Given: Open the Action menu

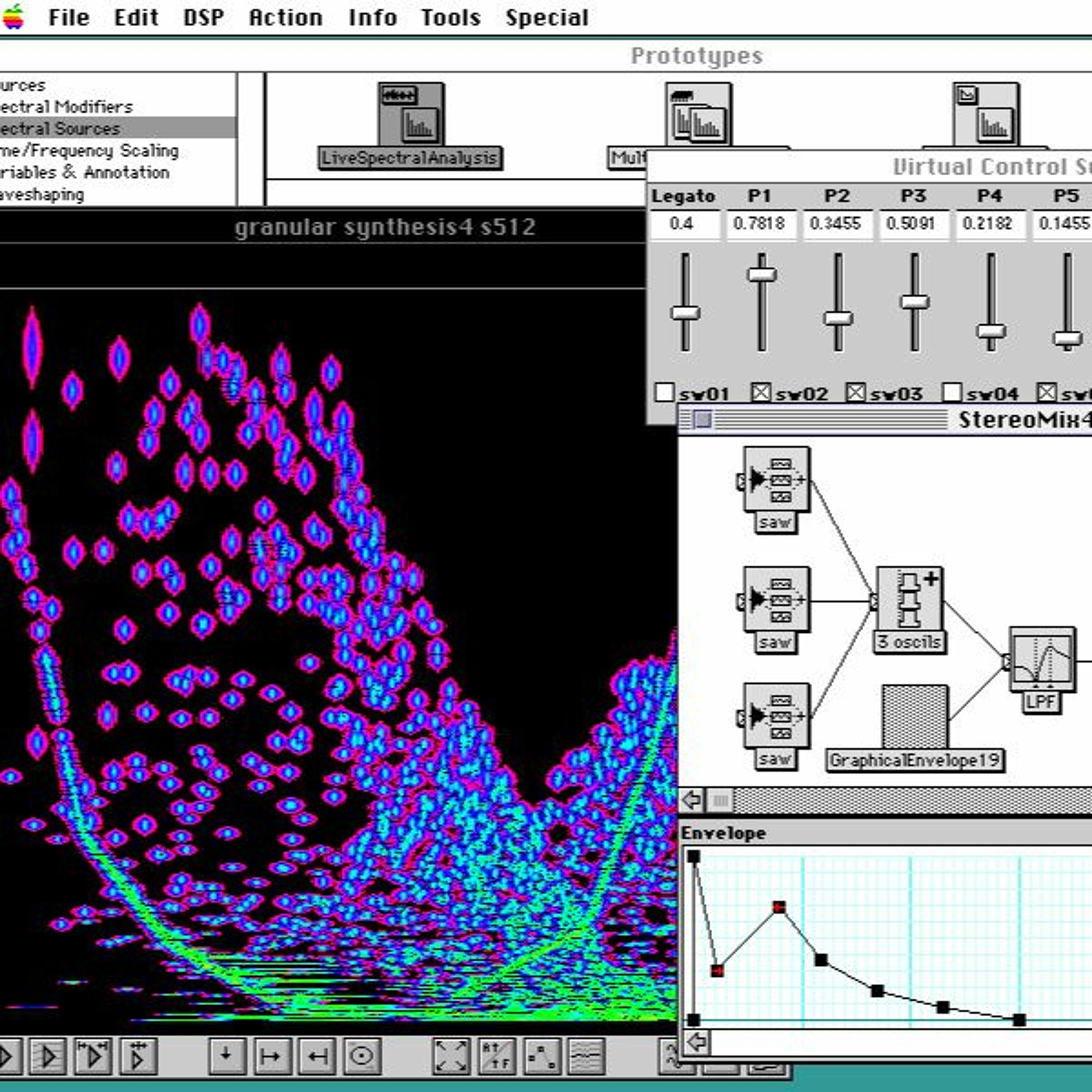Looking at the screenshot, I should pyautogui.click(x=285, y=17).
